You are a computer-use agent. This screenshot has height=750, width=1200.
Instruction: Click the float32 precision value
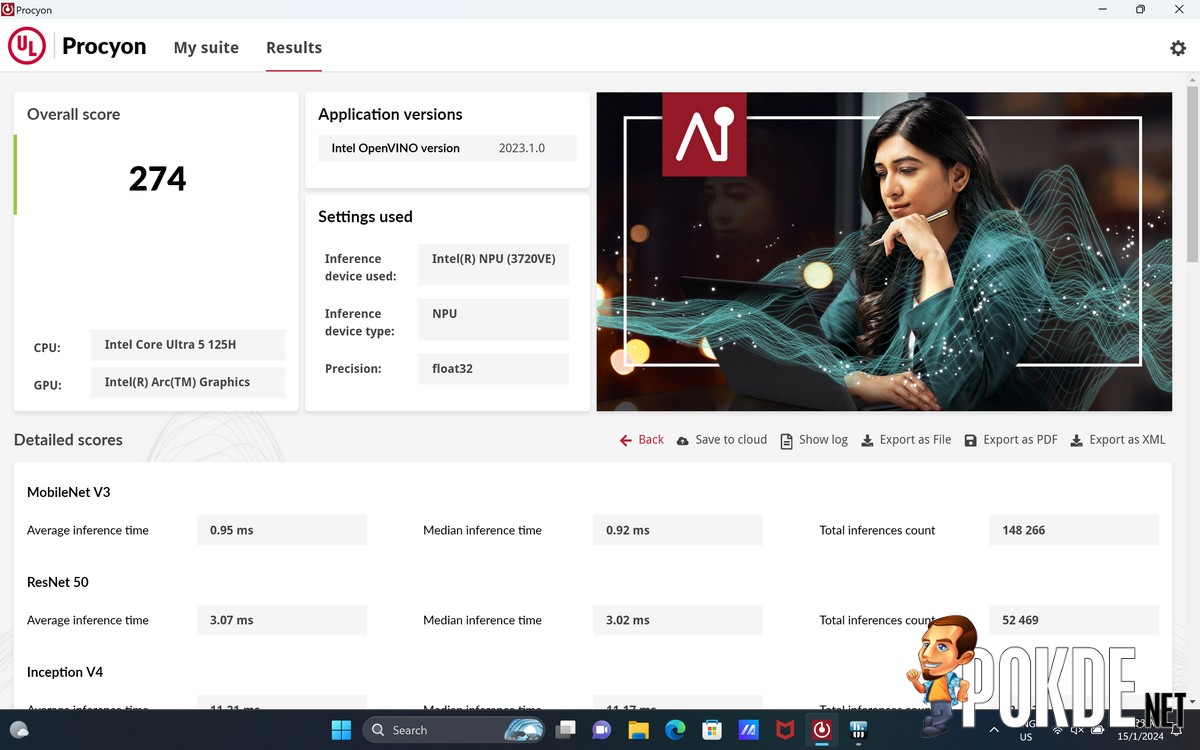coord(494,369)
